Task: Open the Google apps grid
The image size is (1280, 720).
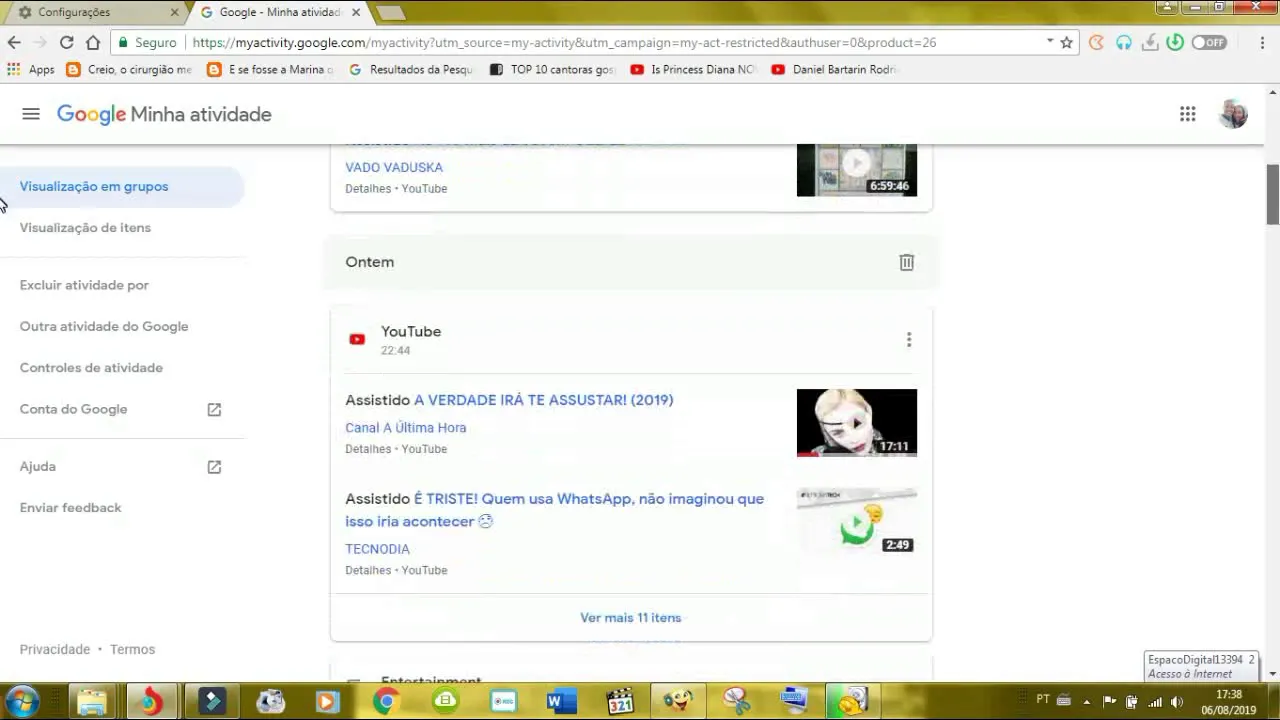Action: tap(1187, 114)
